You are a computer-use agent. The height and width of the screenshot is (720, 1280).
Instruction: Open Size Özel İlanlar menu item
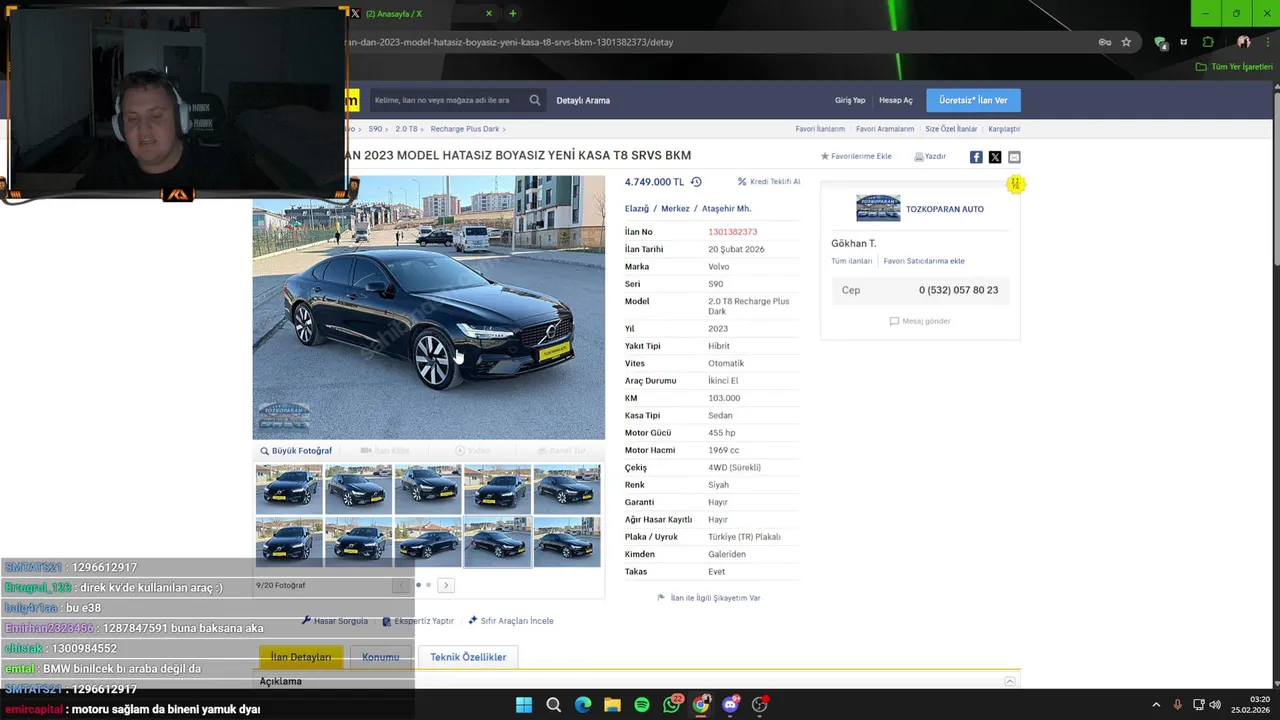pos(951,129)
